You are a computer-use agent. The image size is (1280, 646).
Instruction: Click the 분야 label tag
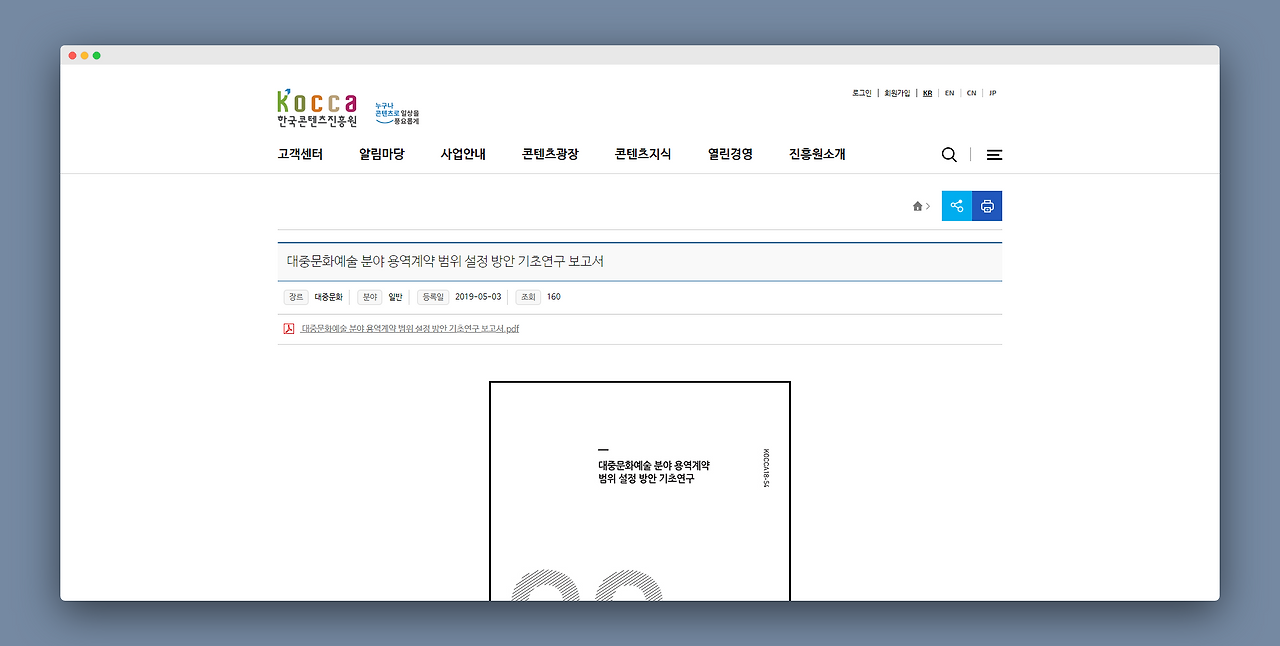point(370,297)
